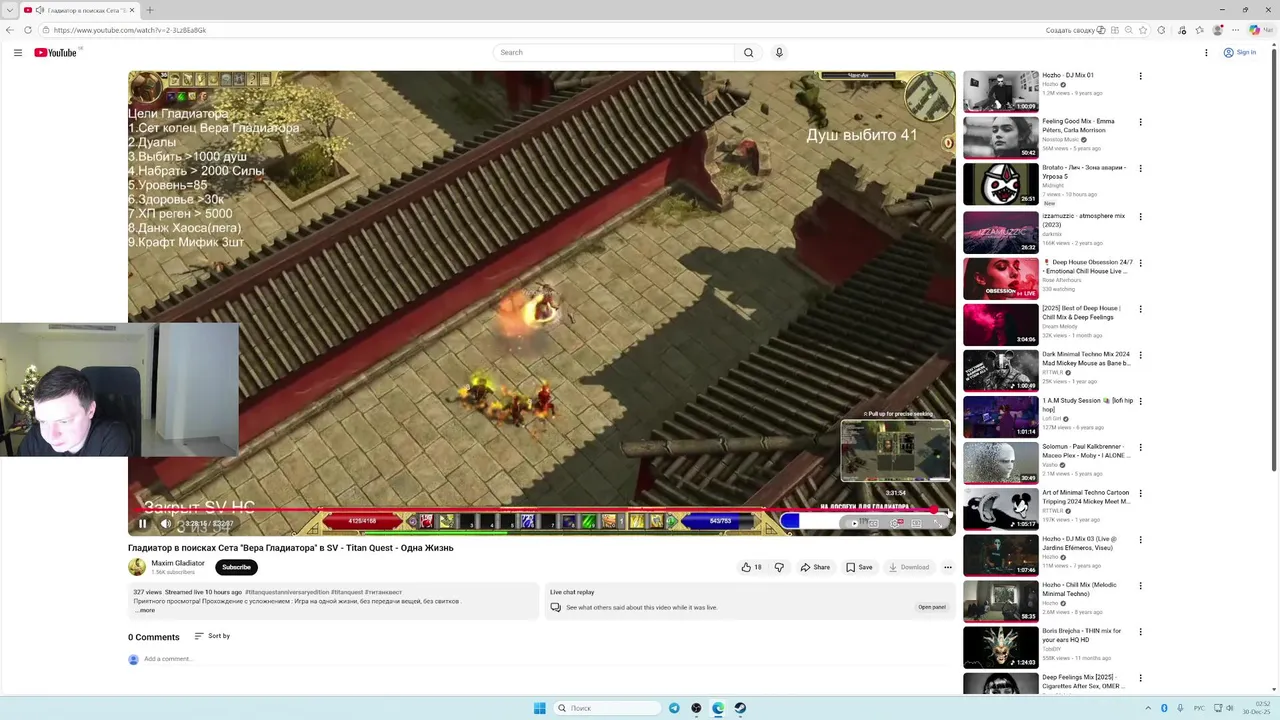Go to YouTube home via the logo
Screen dimensions: 1280x720
tap(55, 52)
